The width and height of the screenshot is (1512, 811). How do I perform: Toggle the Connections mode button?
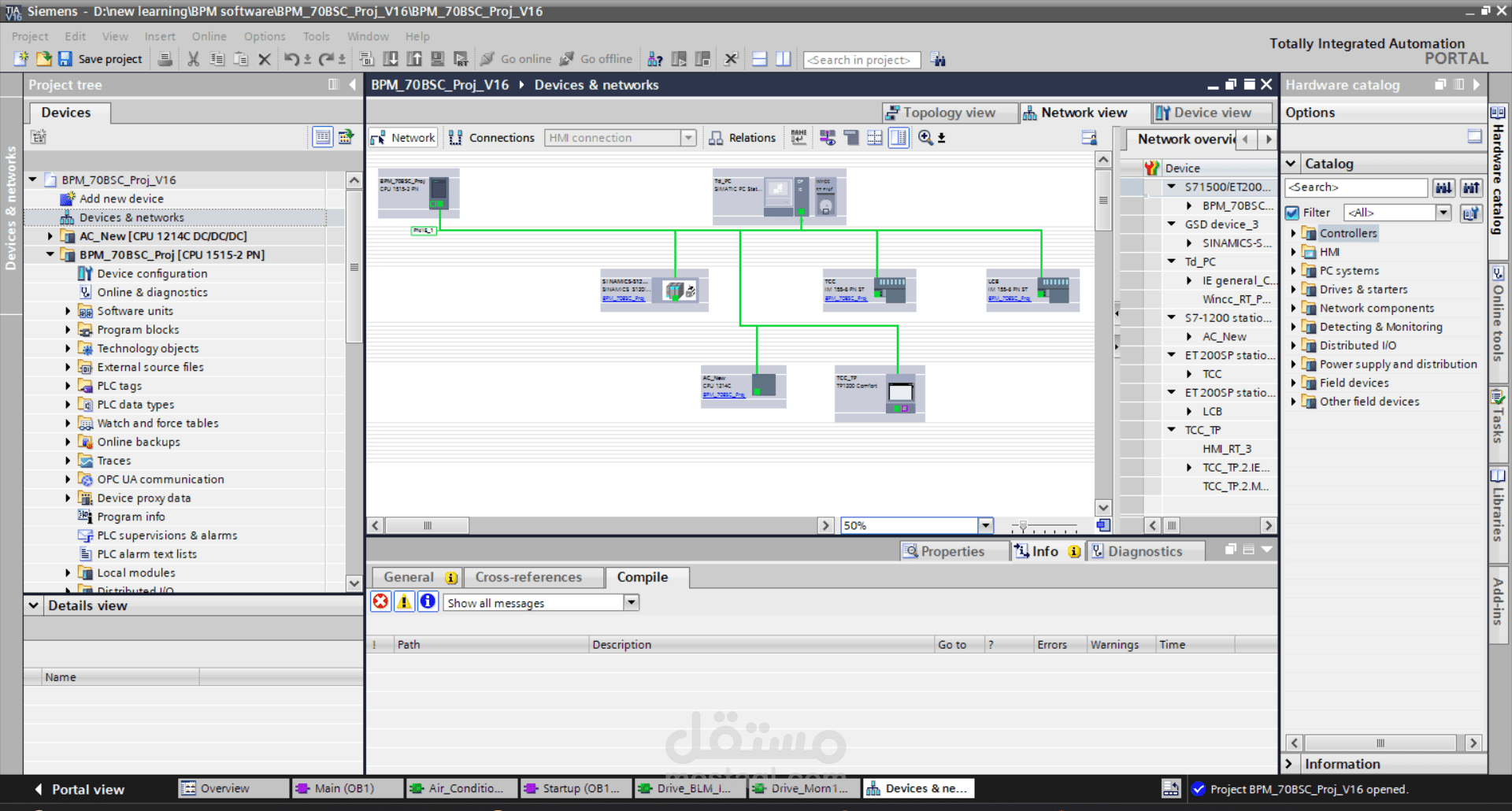[x=491, y=138]
